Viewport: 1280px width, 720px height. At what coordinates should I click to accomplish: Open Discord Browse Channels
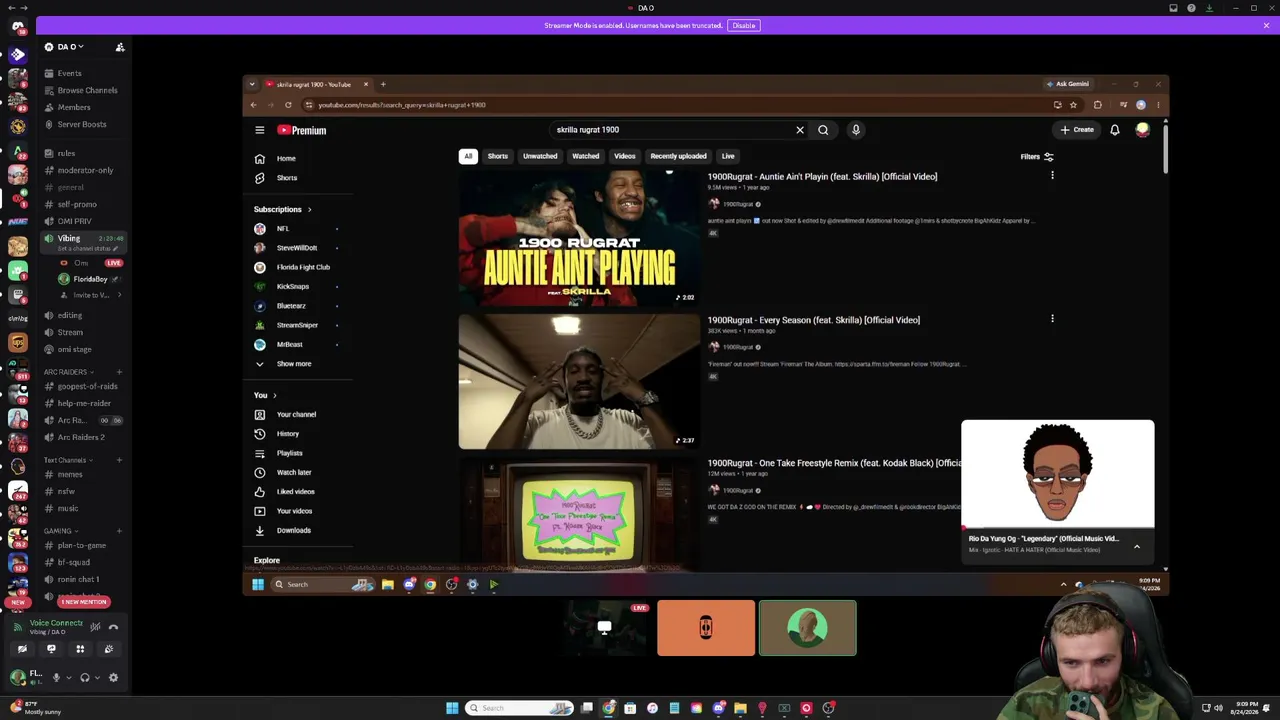(80, 90)
